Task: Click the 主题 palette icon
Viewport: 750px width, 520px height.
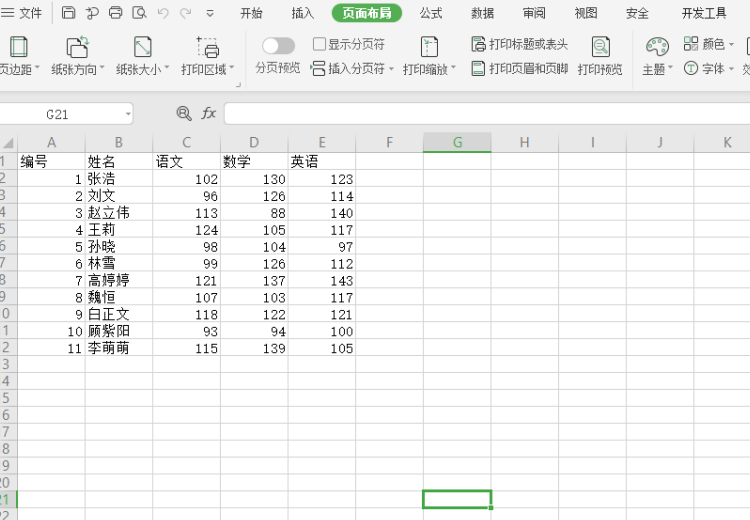Action: click(x=657, y=47)
